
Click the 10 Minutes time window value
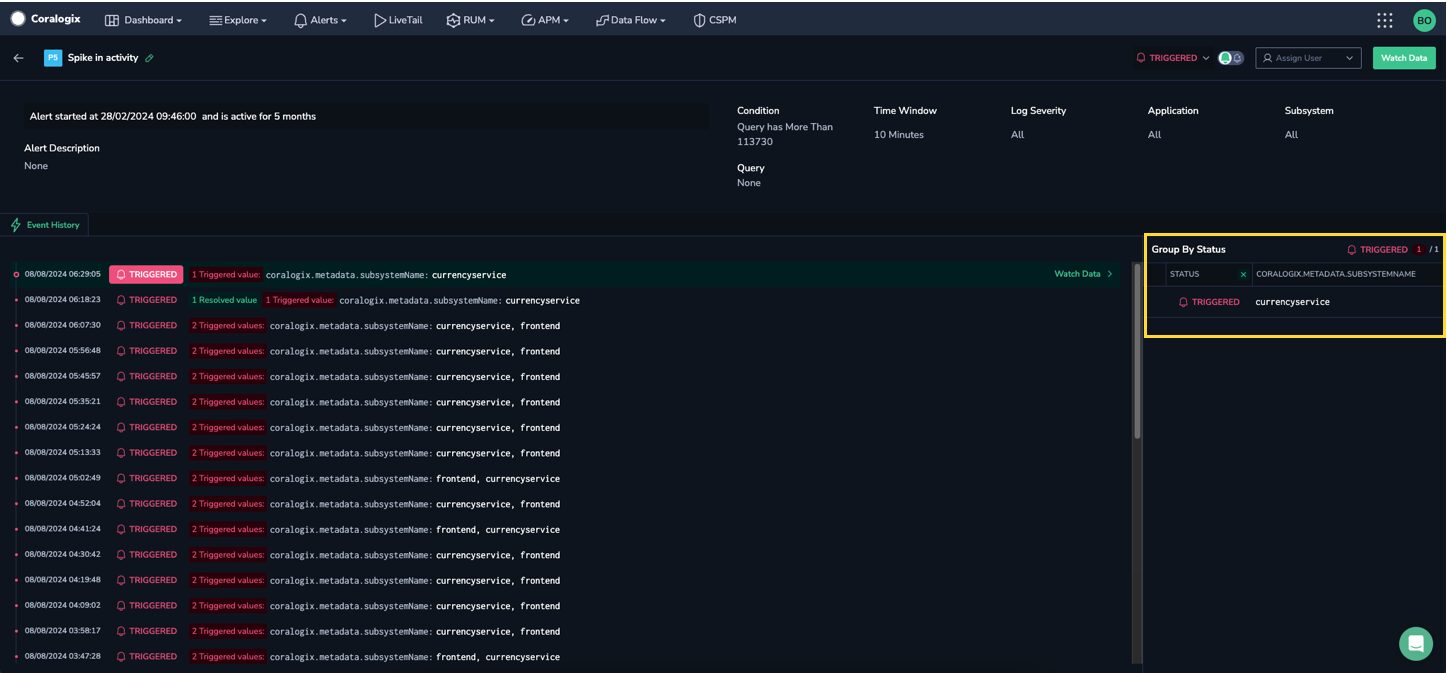[x=899, y=134]
